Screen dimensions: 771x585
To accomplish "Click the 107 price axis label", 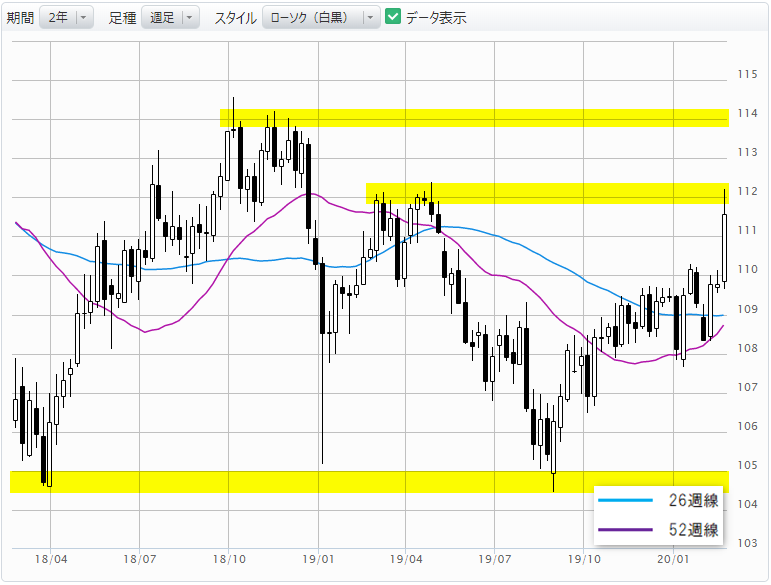I will pos(747,387).
